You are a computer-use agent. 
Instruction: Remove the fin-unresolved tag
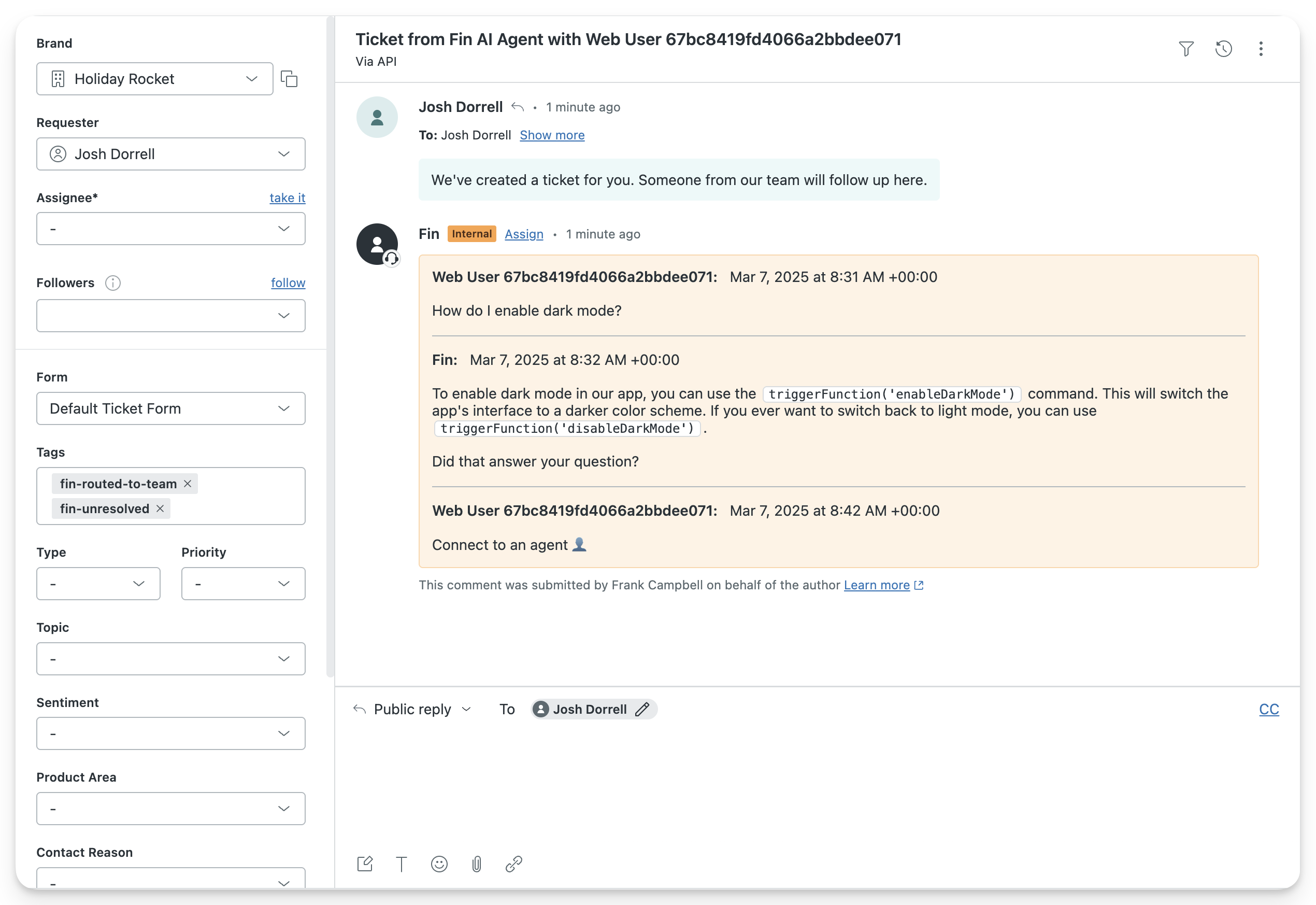161,508
